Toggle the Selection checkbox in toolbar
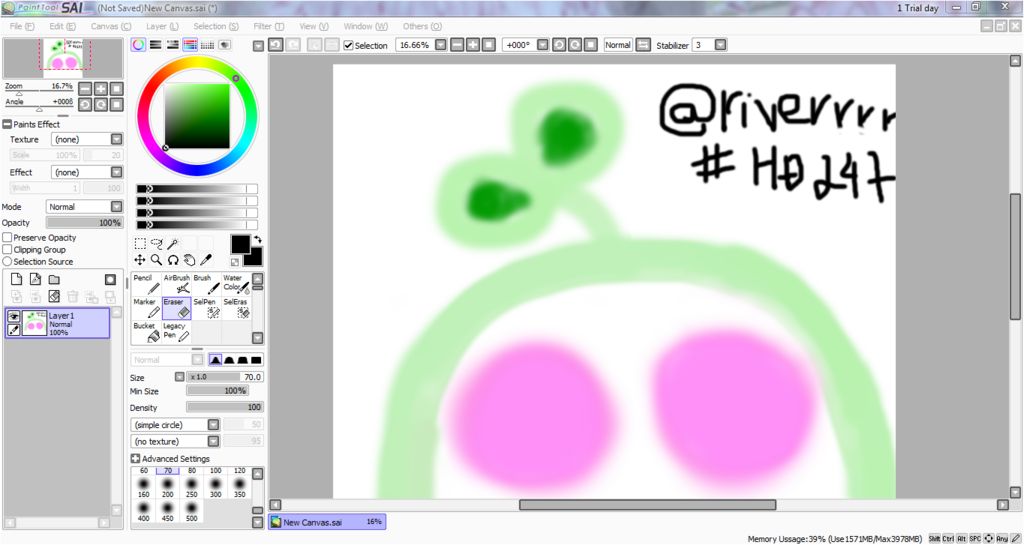 click(349, 45)
